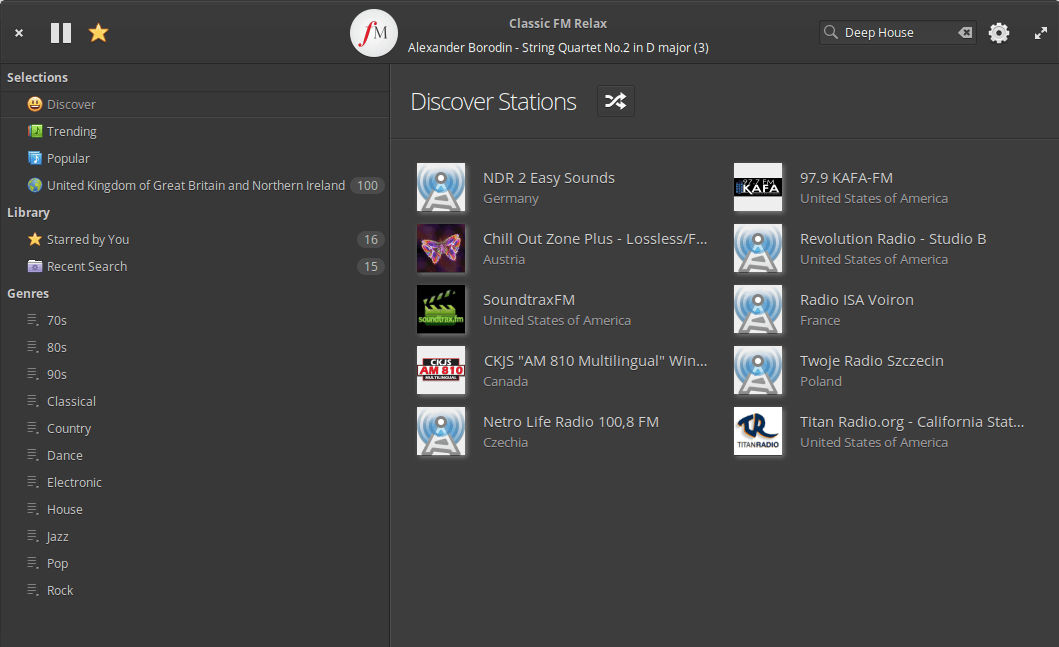Open the settings gear menu
The height and width of the screenshot is (647, 1059).
(999, 32)
